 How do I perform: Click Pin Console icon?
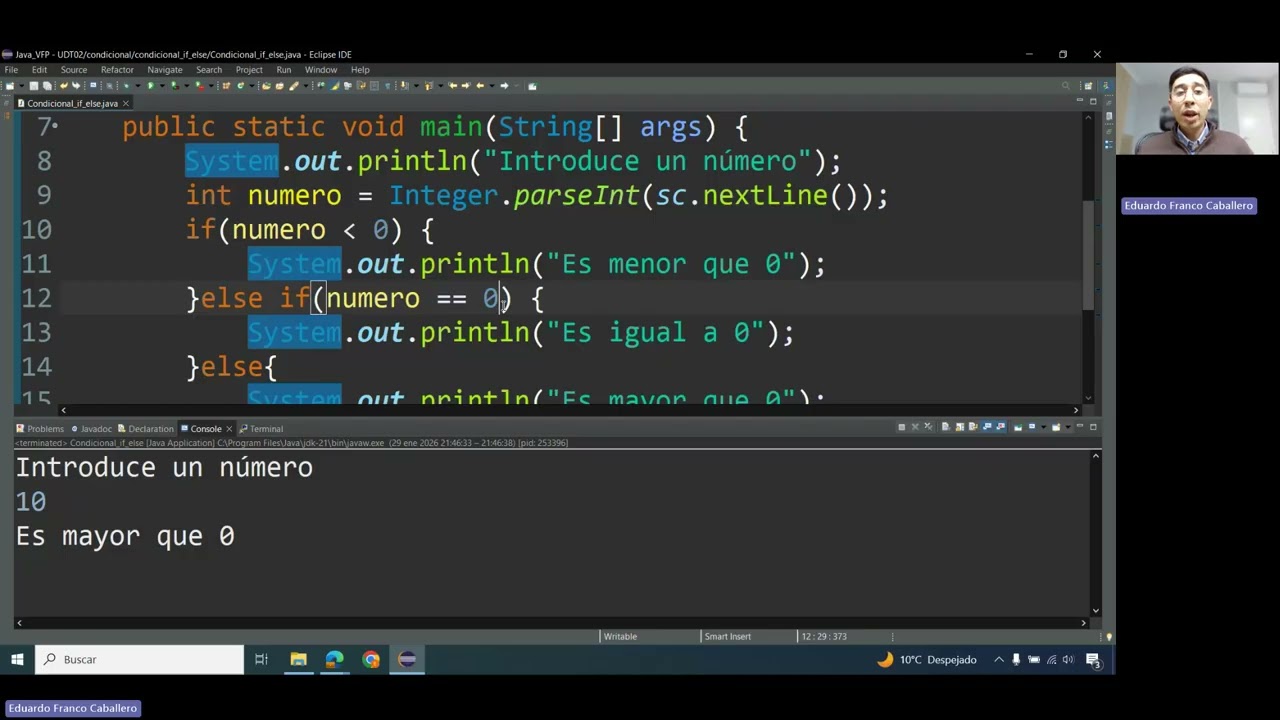pyautogui.click(x=1018, y=427)
